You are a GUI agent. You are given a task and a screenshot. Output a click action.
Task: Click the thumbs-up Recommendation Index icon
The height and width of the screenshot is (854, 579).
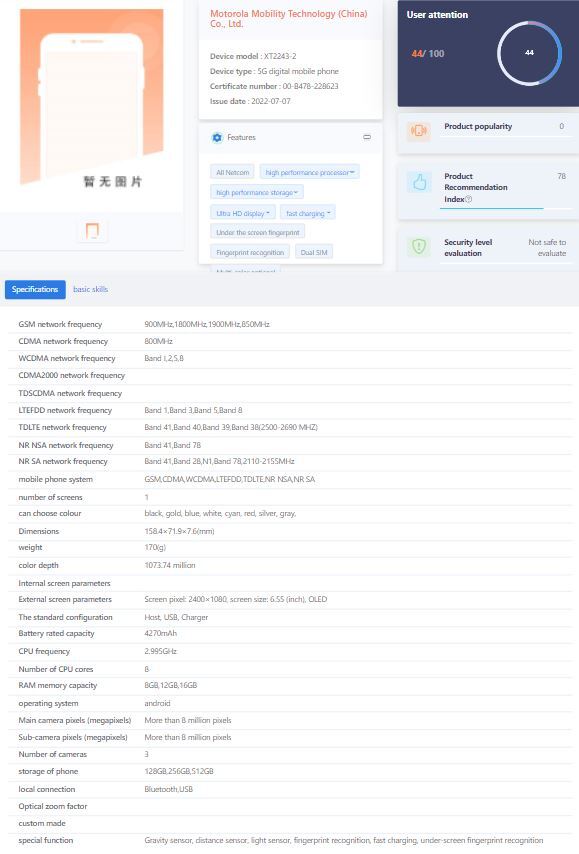419,182
